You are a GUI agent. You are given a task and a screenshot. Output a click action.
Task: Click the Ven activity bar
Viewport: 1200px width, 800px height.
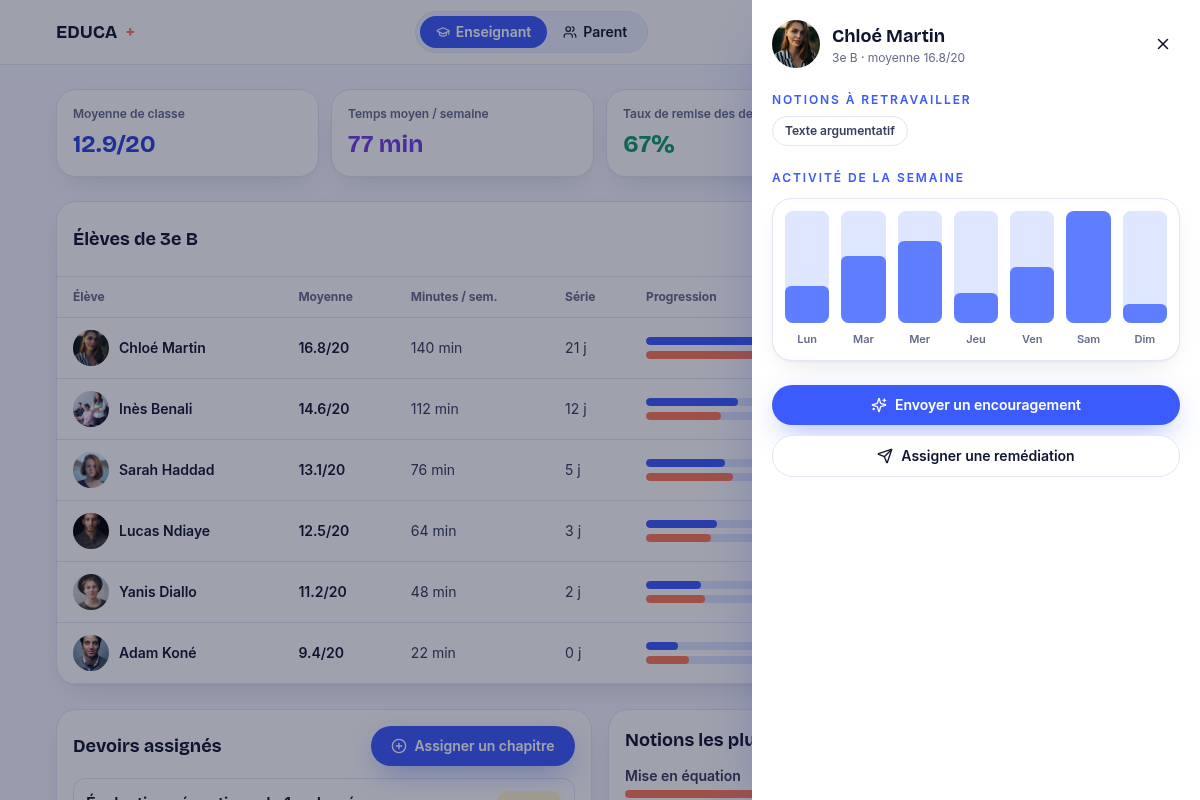(1032, 267)
